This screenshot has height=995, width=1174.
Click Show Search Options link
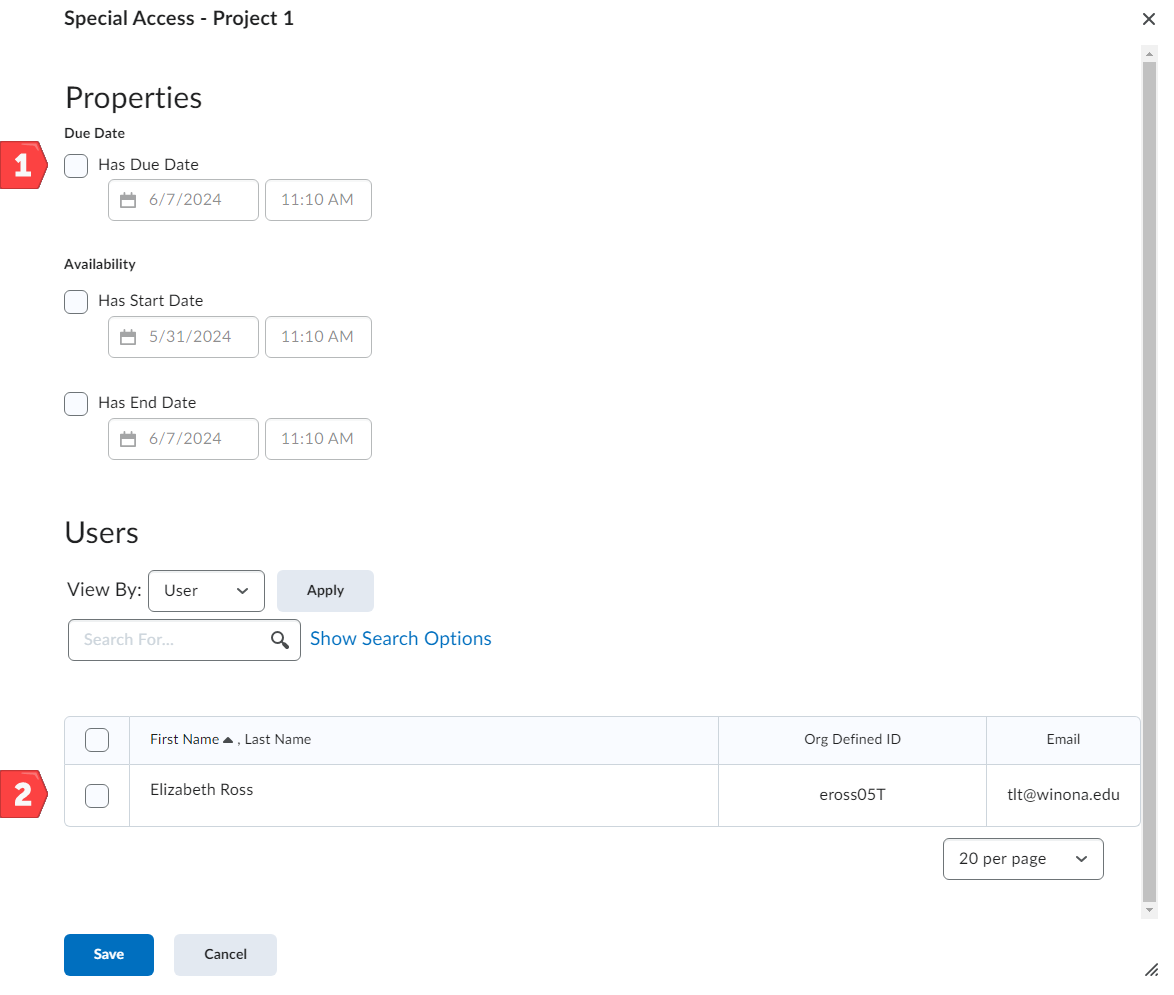pyautogui.click(x=400, y=639)
